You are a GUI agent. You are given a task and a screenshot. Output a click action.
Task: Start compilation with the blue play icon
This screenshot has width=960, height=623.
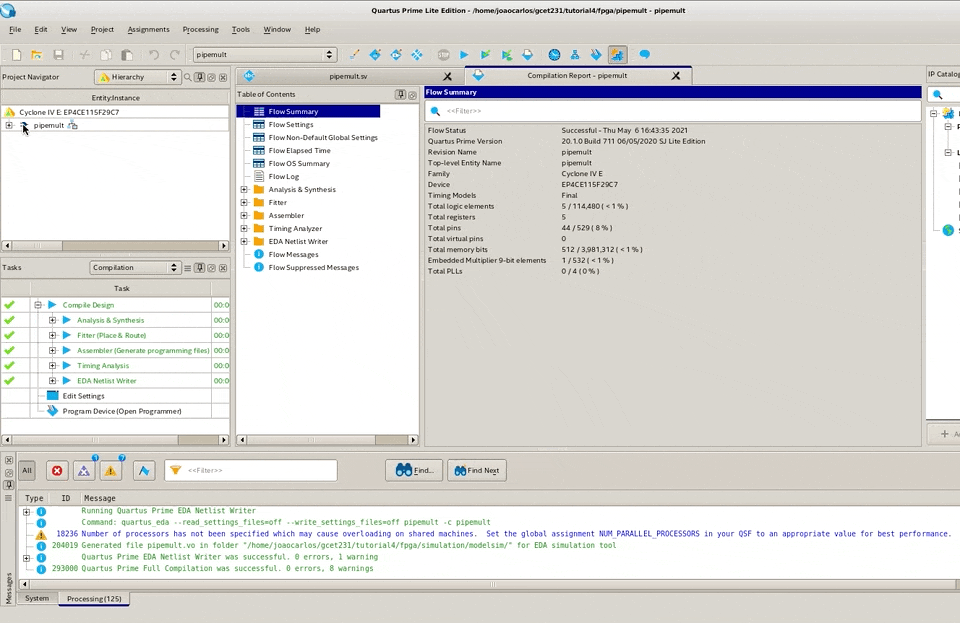coord(464,55)
